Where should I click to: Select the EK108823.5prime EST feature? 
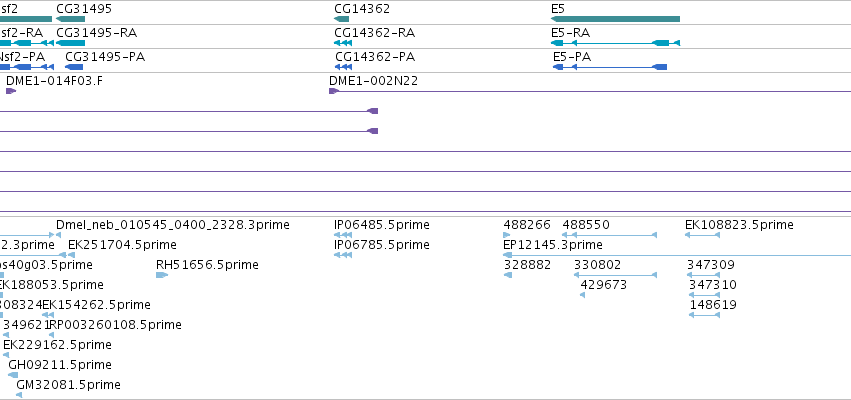(x=702, y=235)
